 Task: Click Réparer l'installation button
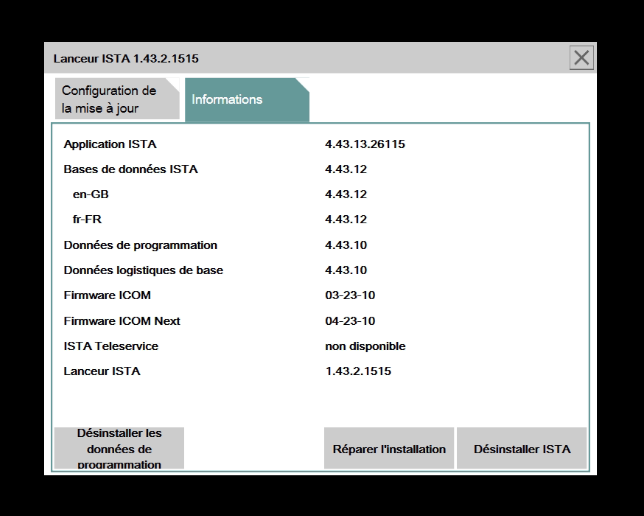click(x=389, y=448)
